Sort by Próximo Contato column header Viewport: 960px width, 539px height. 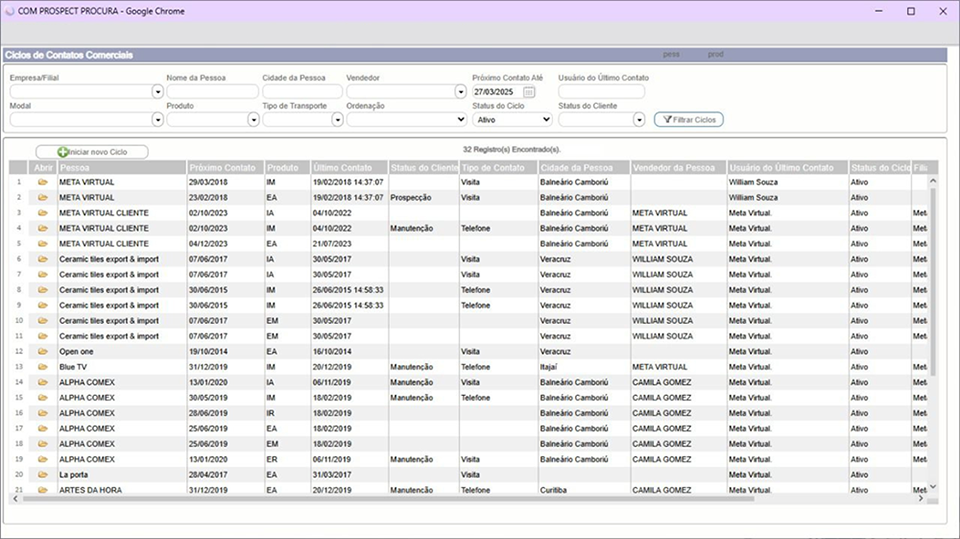tap(224, 168)
